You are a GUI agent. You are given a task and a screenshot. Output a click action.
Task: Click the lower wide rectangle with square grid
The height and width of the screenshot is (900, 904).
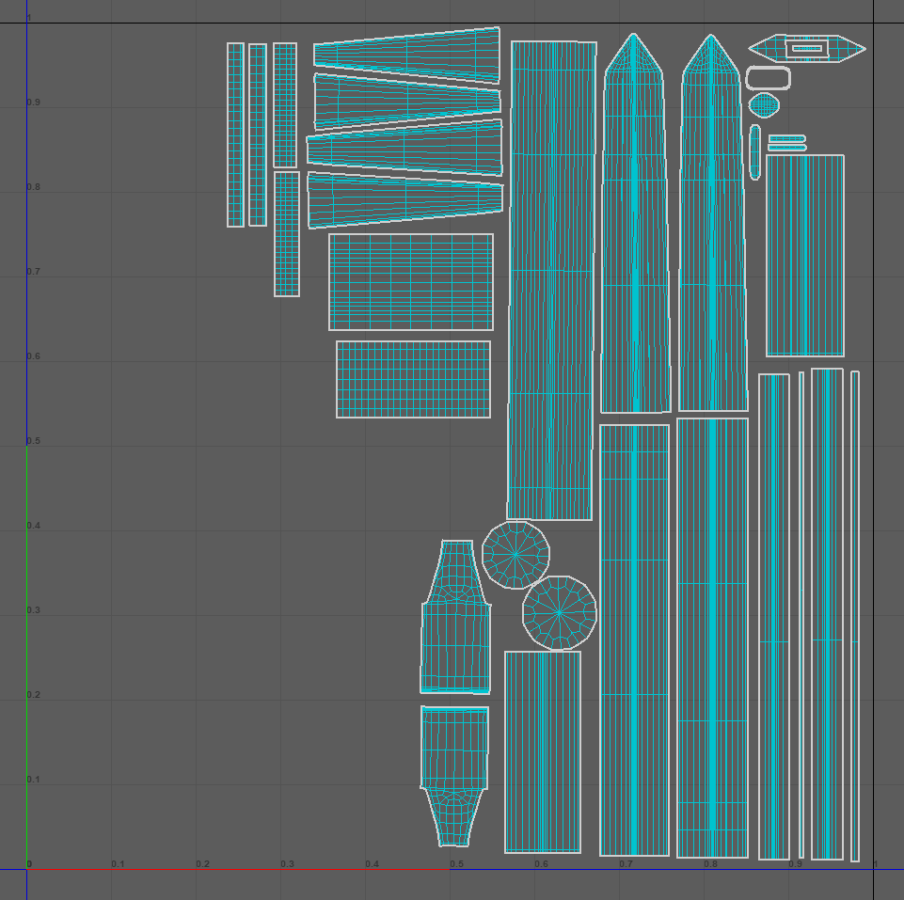[413, 379]
